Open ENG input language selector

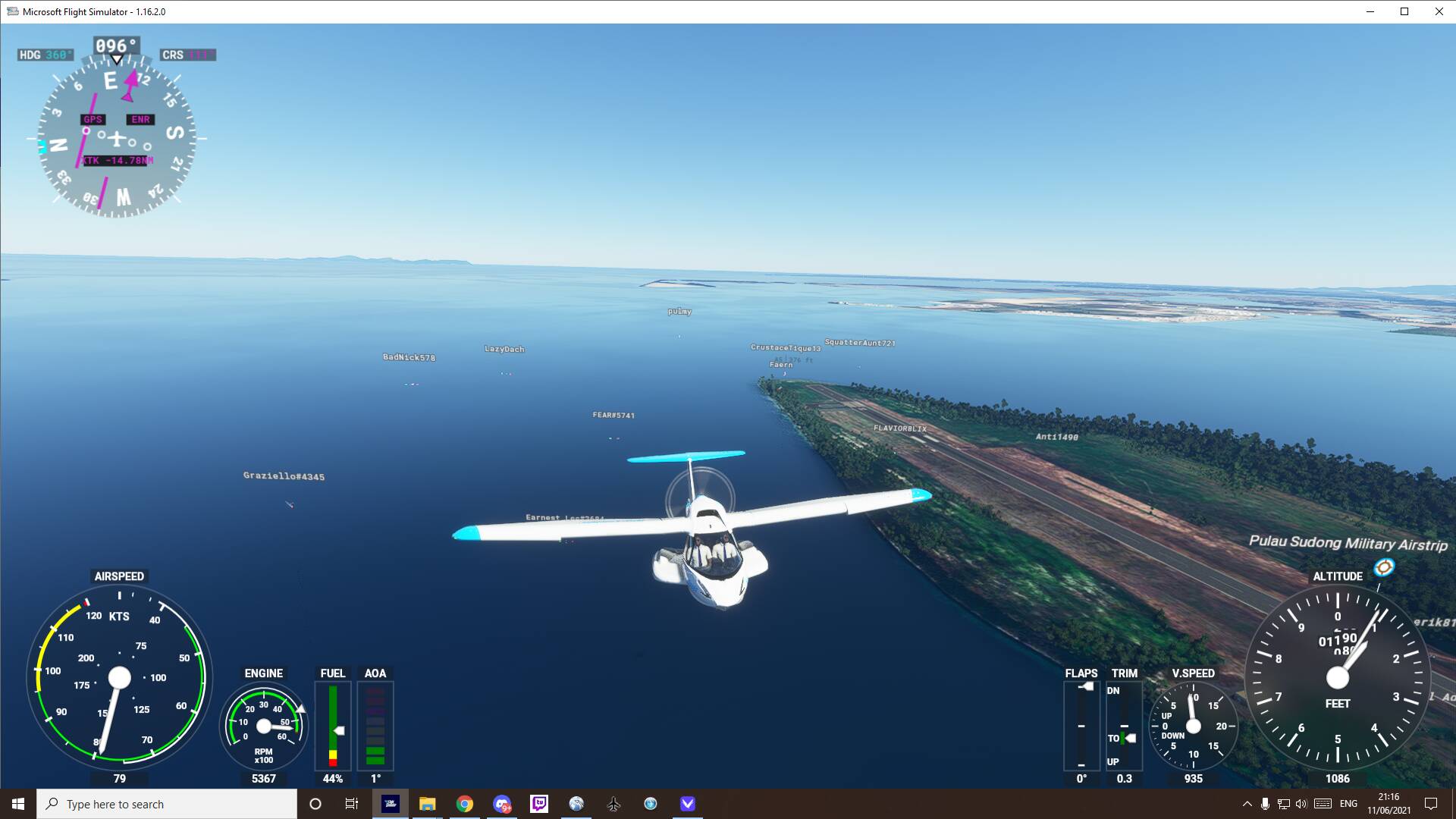tap(1348, 804)
